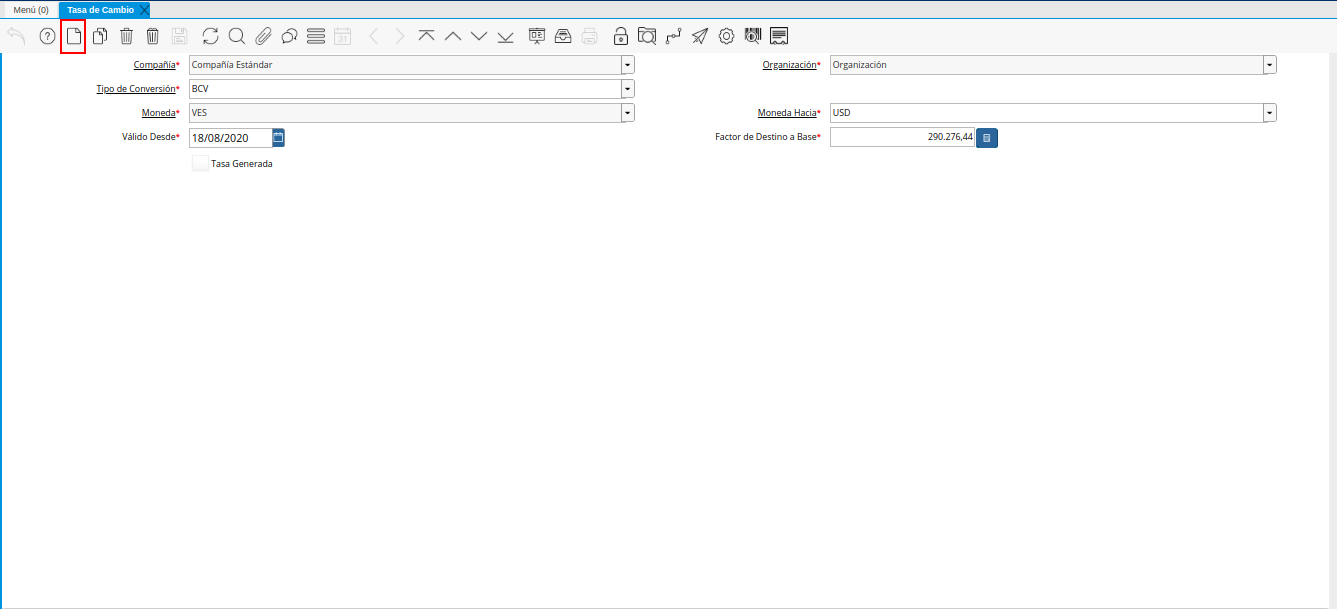Click the barcode scan icon in toolbar

(x=753, y=37)
